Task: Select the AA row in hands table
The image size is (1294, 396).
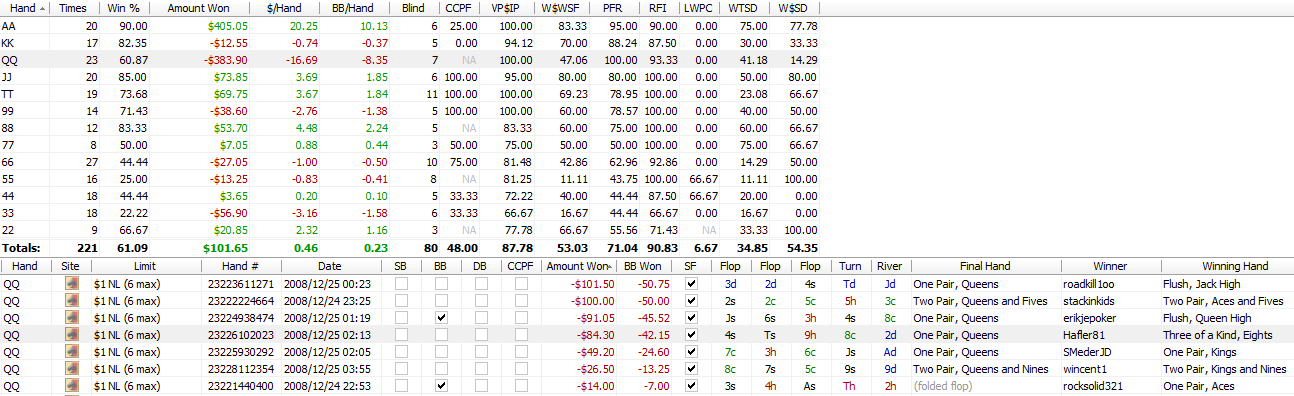Action: [410, 26]
